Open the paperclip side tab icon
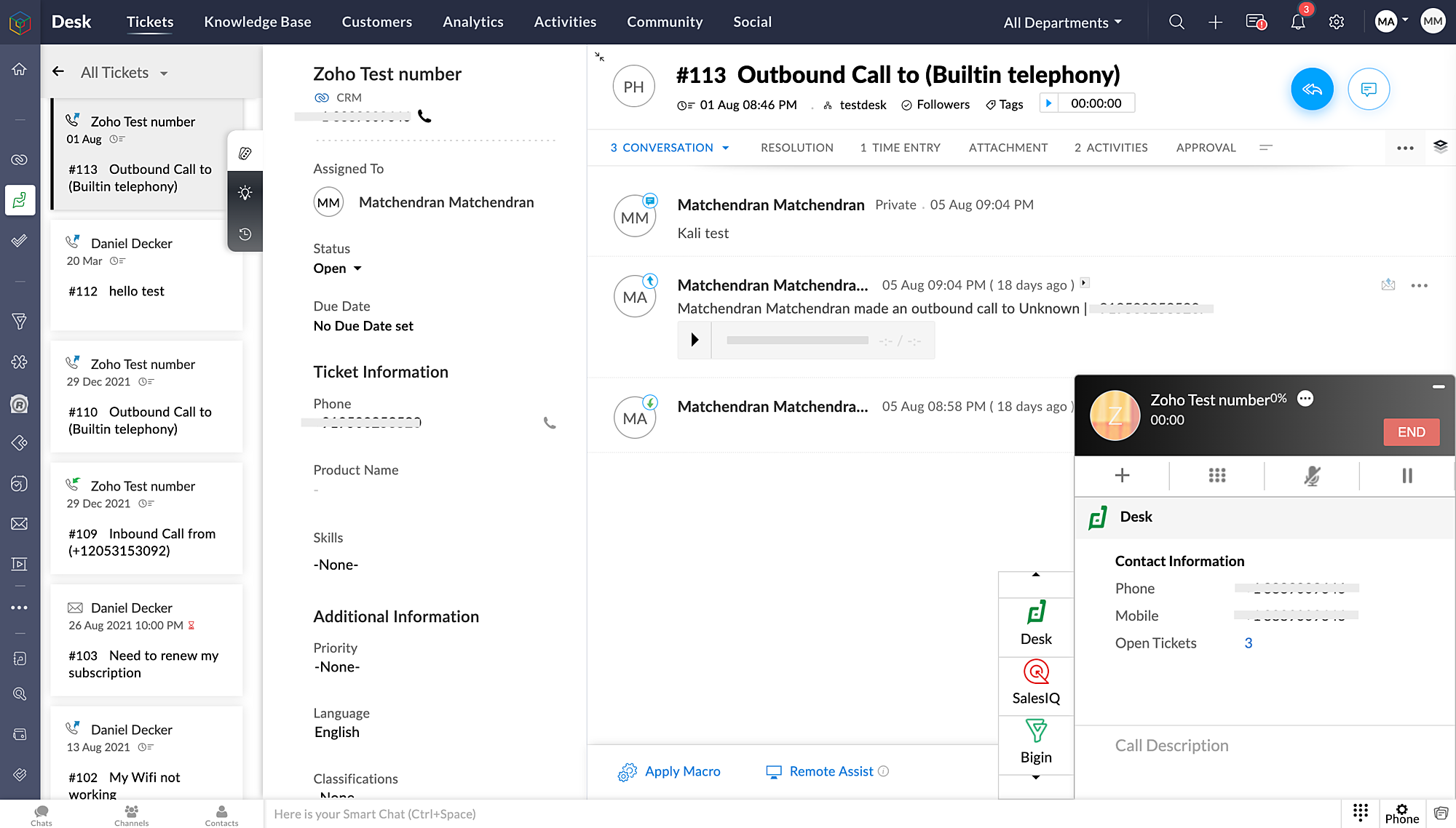 [x=245, y=153]
